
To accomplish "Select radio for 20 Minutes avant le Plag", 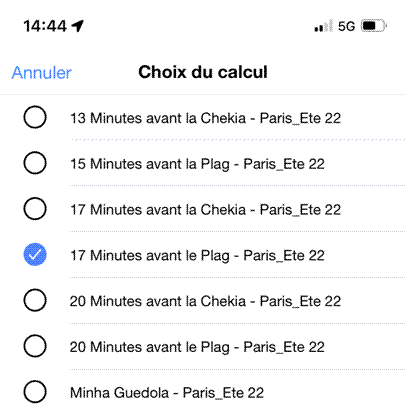I will [35, 346].
